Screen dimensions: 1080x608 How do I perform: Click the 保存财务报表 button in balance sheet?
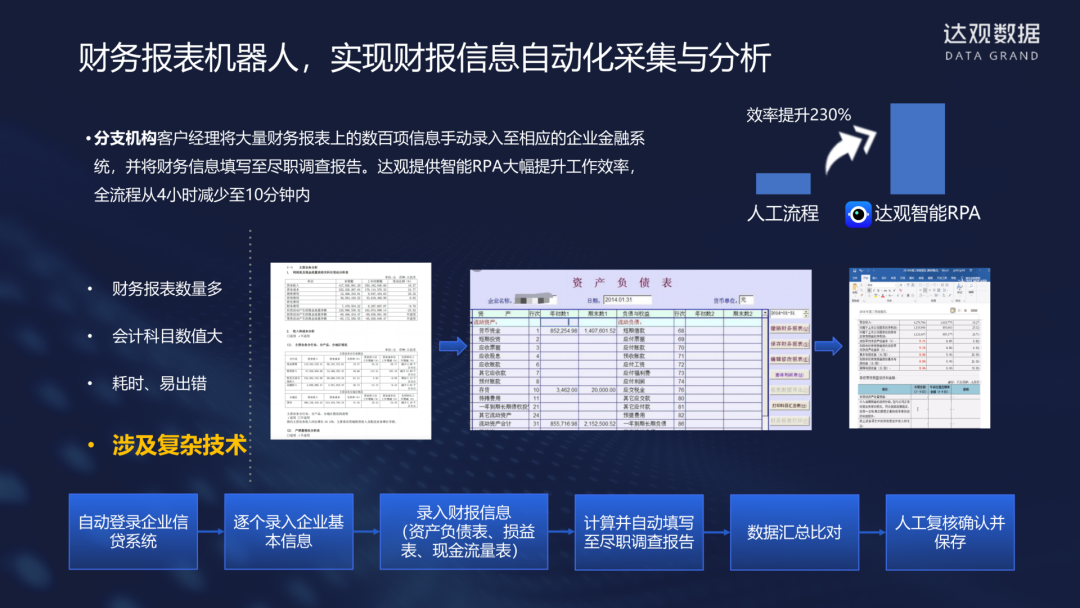(789, 344)
